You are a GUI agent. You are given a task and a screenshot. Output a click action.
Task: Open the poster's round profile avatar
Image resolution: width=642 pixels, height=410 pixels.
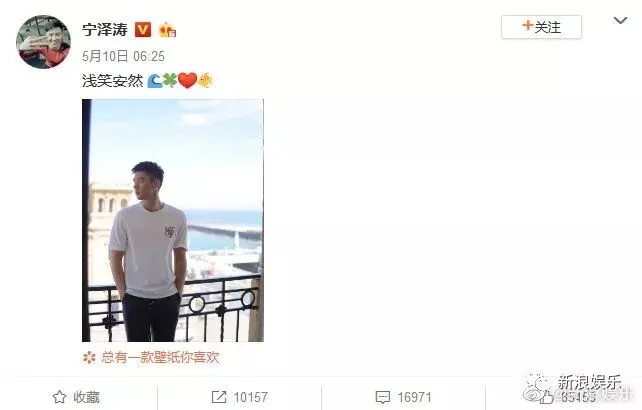pyautogui.click(x=43, y=42)
